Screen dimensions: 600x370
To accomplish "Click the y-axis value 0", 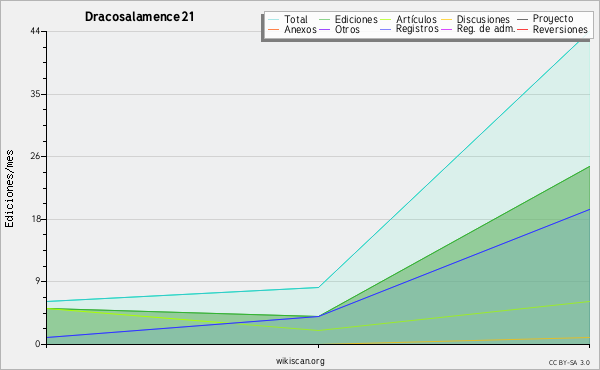I will click(x=38, y=344).
